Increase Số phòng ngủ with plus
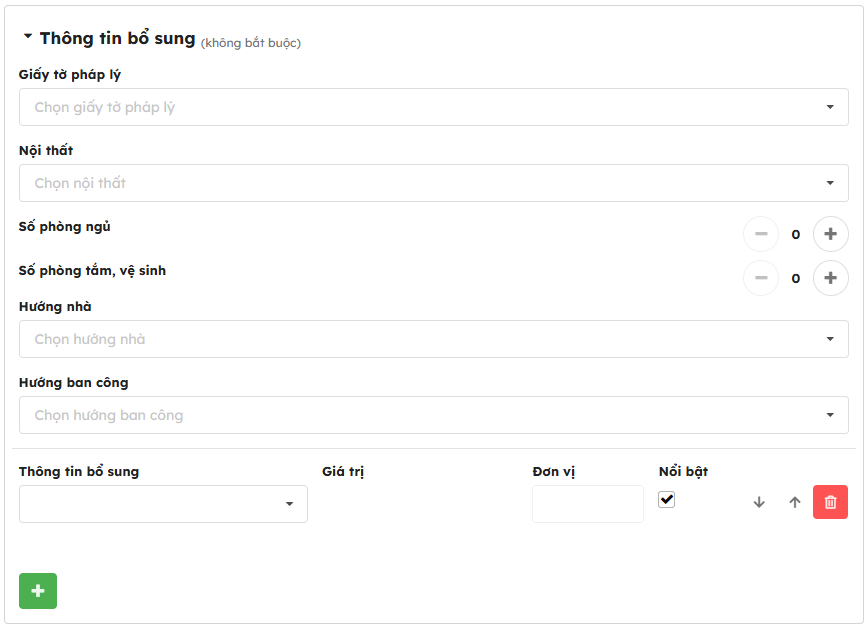Image resolution: width=868 pixels, height=629 pixels. (x=830, y=234)
